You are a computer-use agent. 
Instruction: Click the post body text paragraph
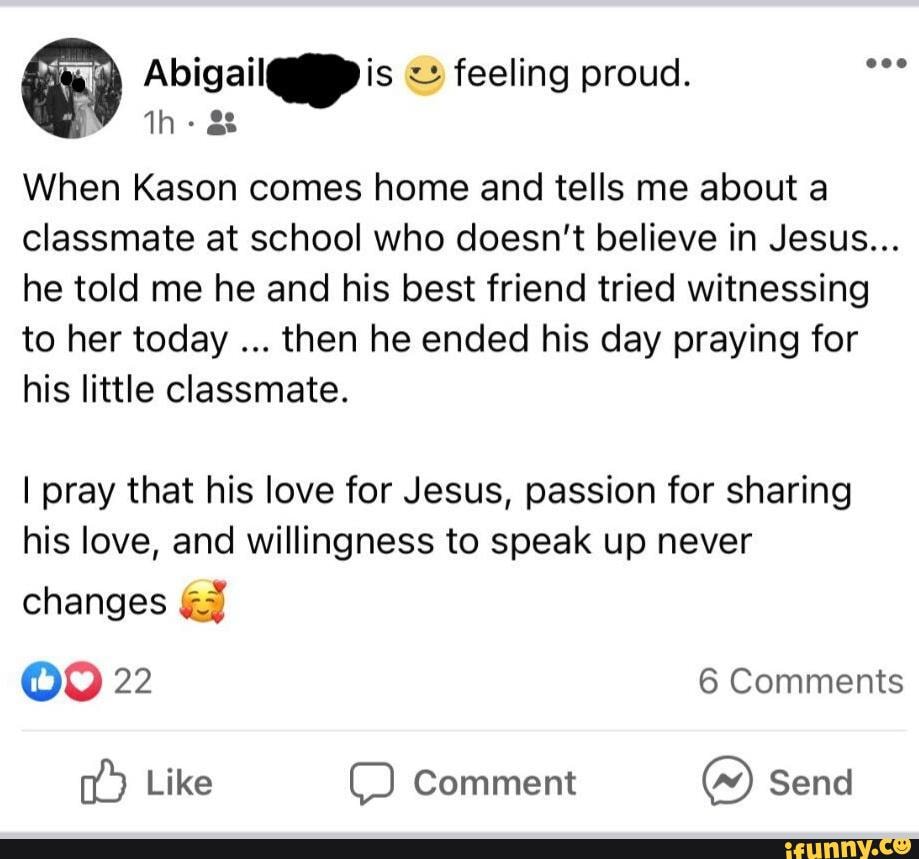click(446, 290)
